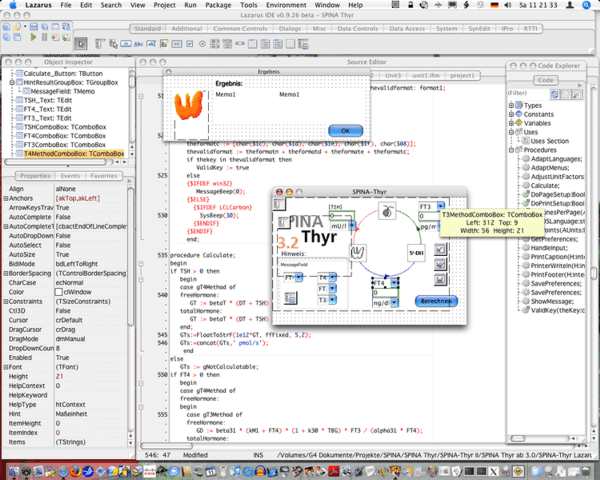Pick the TEdit component icon

(x=151, y=44)
